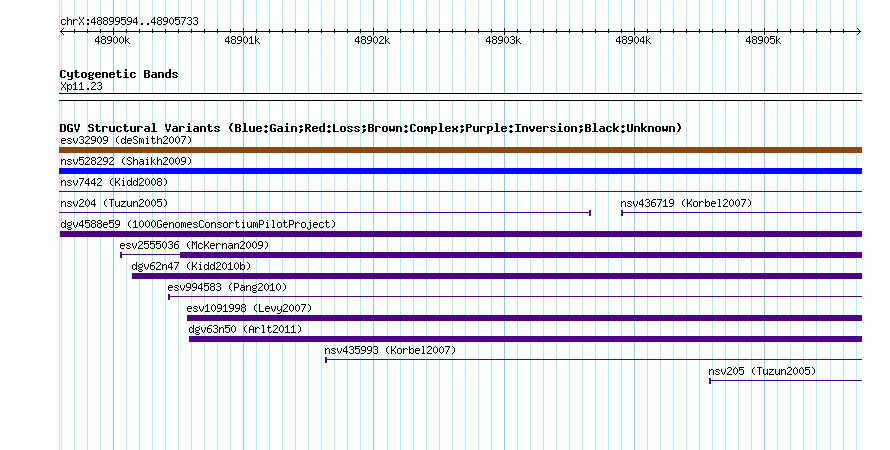Click the 48901k ruler tick label
Image resolution: width=890 pixels, height=450 pixels.
point(242,40)
